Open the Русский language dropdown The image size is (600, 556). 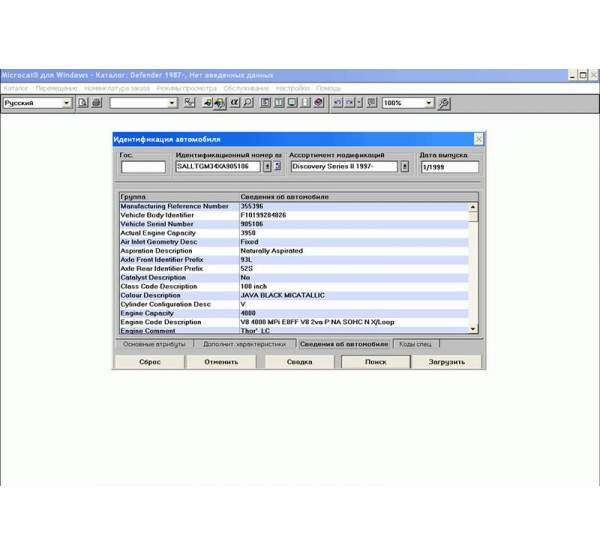[67, 103]
